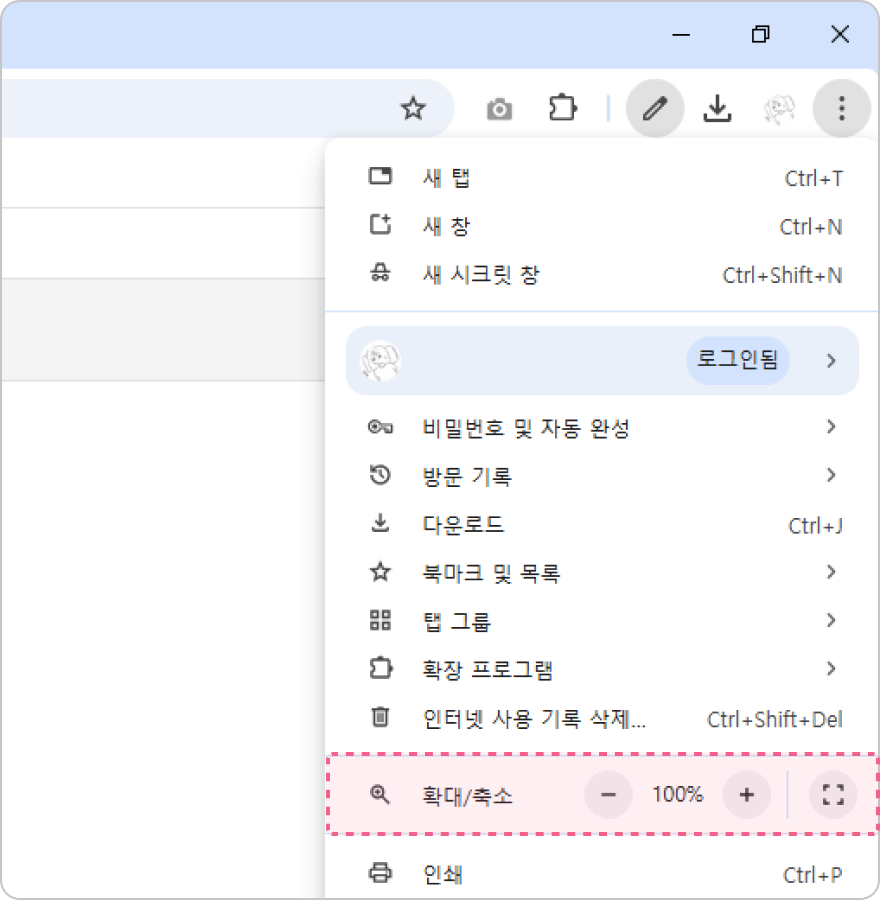Image resolution: width=880 pixels, height=900 pixels.
Task: Select 새 시크릿 창 menu item
Action: coord(600,275)
